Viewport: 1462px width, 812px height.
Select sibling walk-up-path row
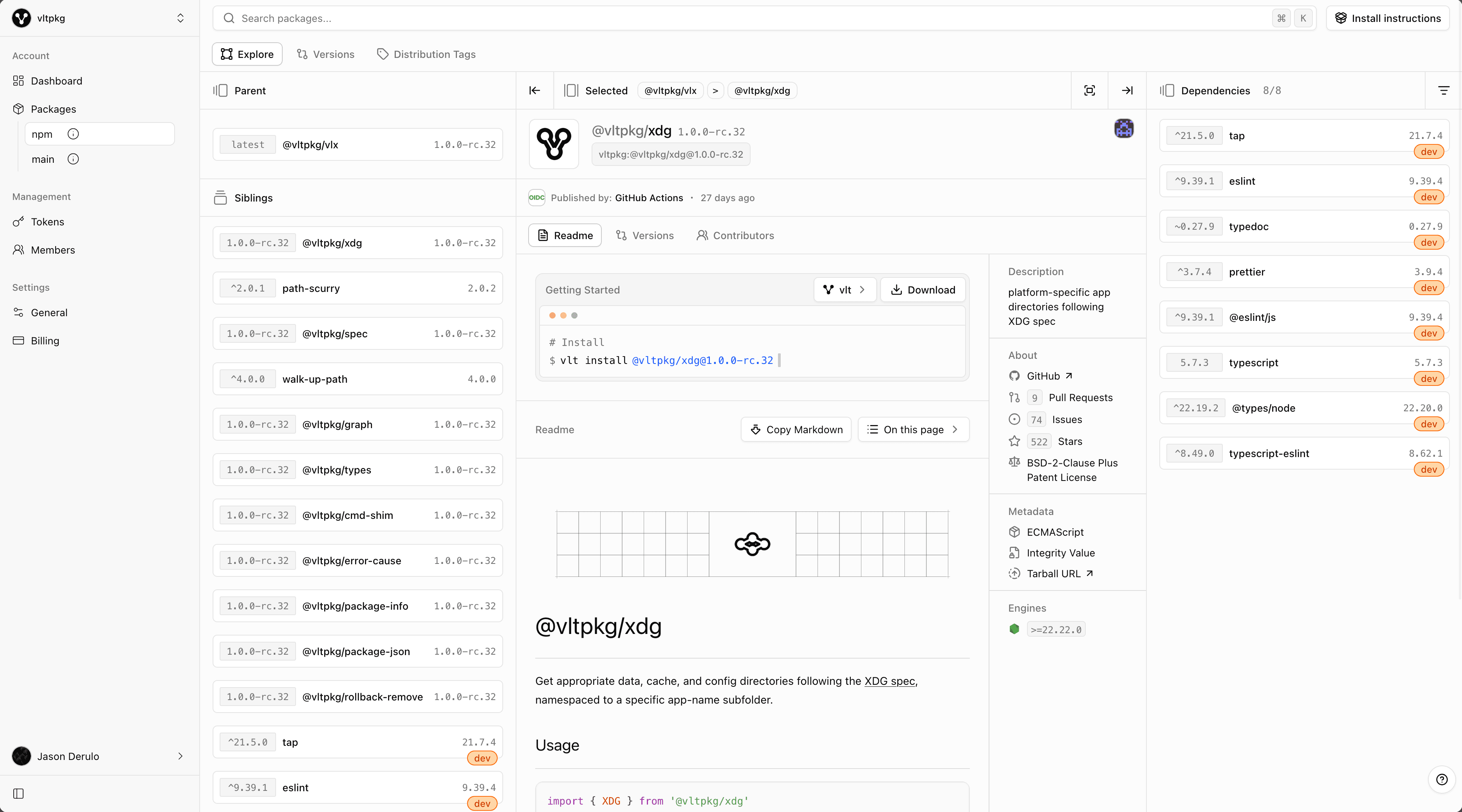[x=357, y=378]
